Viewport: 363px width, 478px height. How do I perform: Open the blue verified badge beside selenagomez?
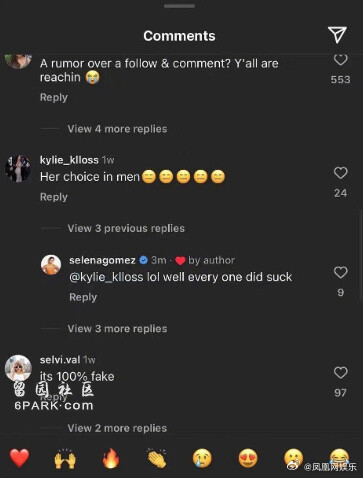pos(143,260)
